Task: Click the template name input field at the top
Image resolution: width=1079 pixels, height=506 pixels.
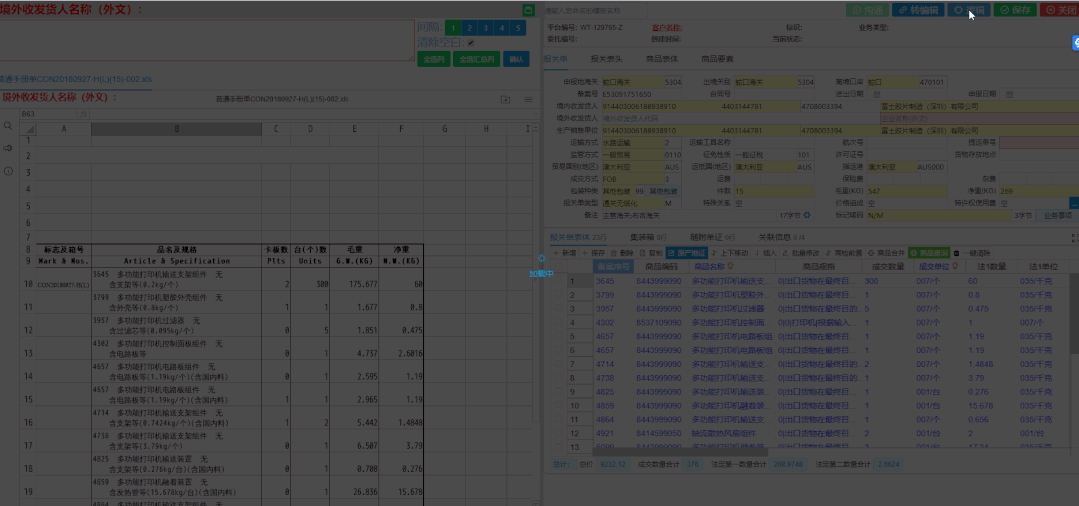Action: pyautogui.click(x=595, y=10)
